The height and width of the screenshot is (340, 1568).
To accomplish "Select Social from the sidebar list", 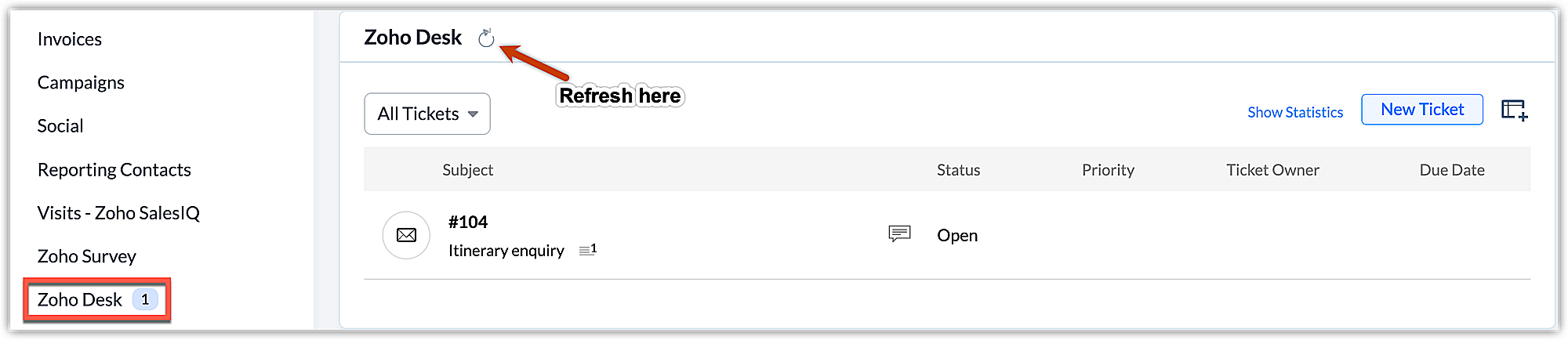I will pos(60,126).
